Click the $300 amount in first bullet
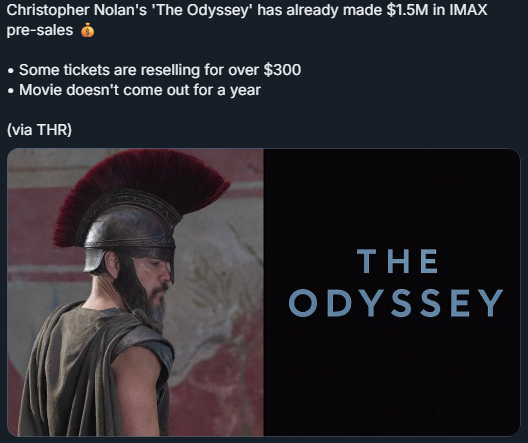The height and width of the screenshot is (443, 528). tap(282, 70)
